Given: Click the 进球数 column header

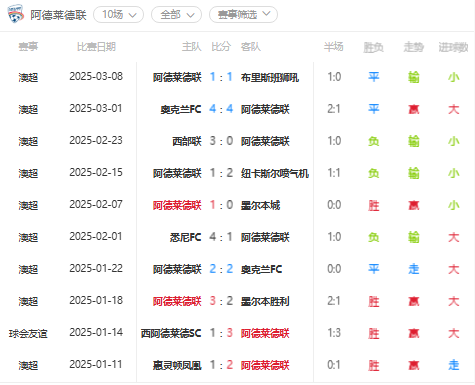Looking at the screenshot, I should [453, 47].
